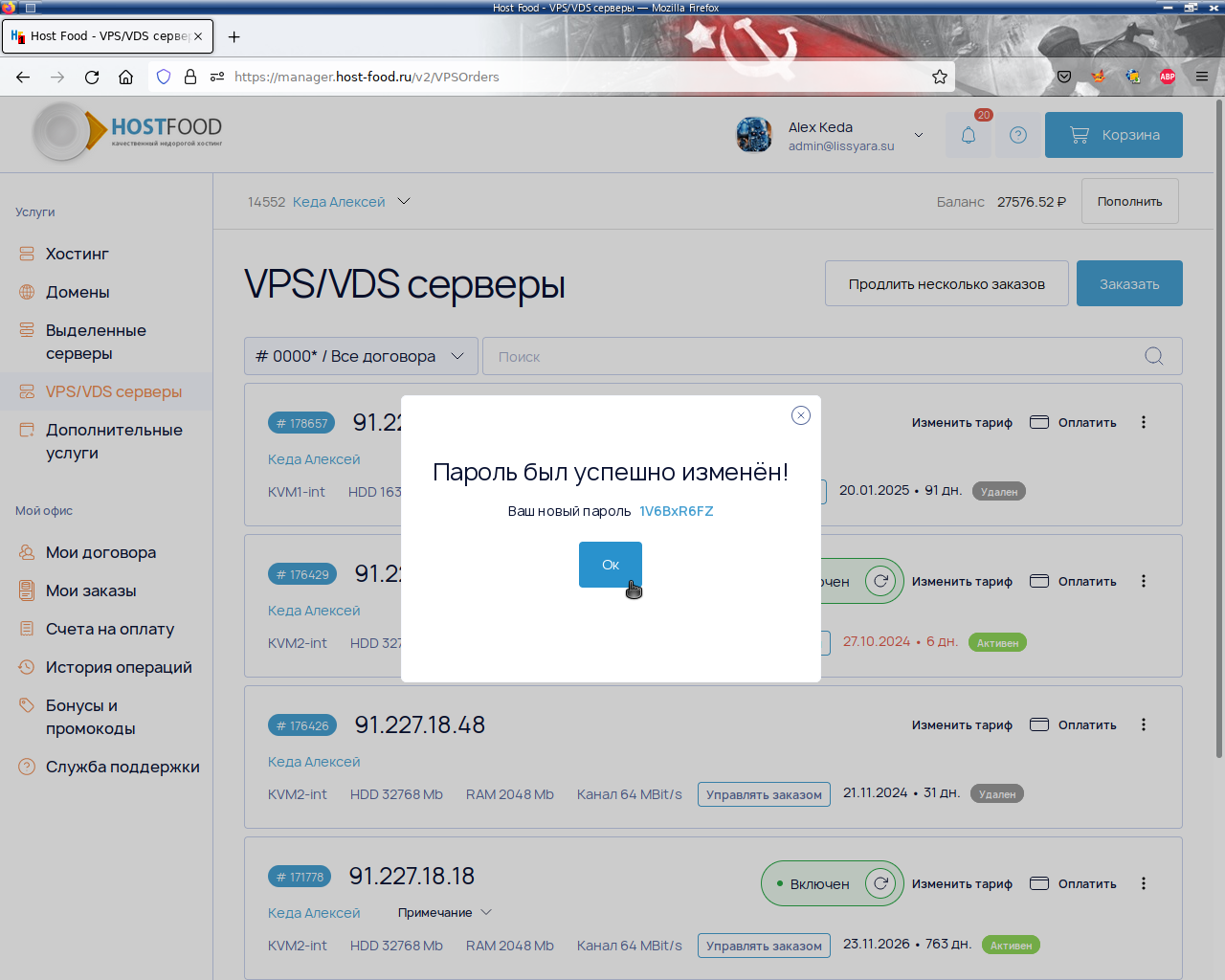Image resolution: width=1225 pixels, height=980 pixels.
Task: Open more options for 91.227.18.48
Action: [x=1144, y=724]
